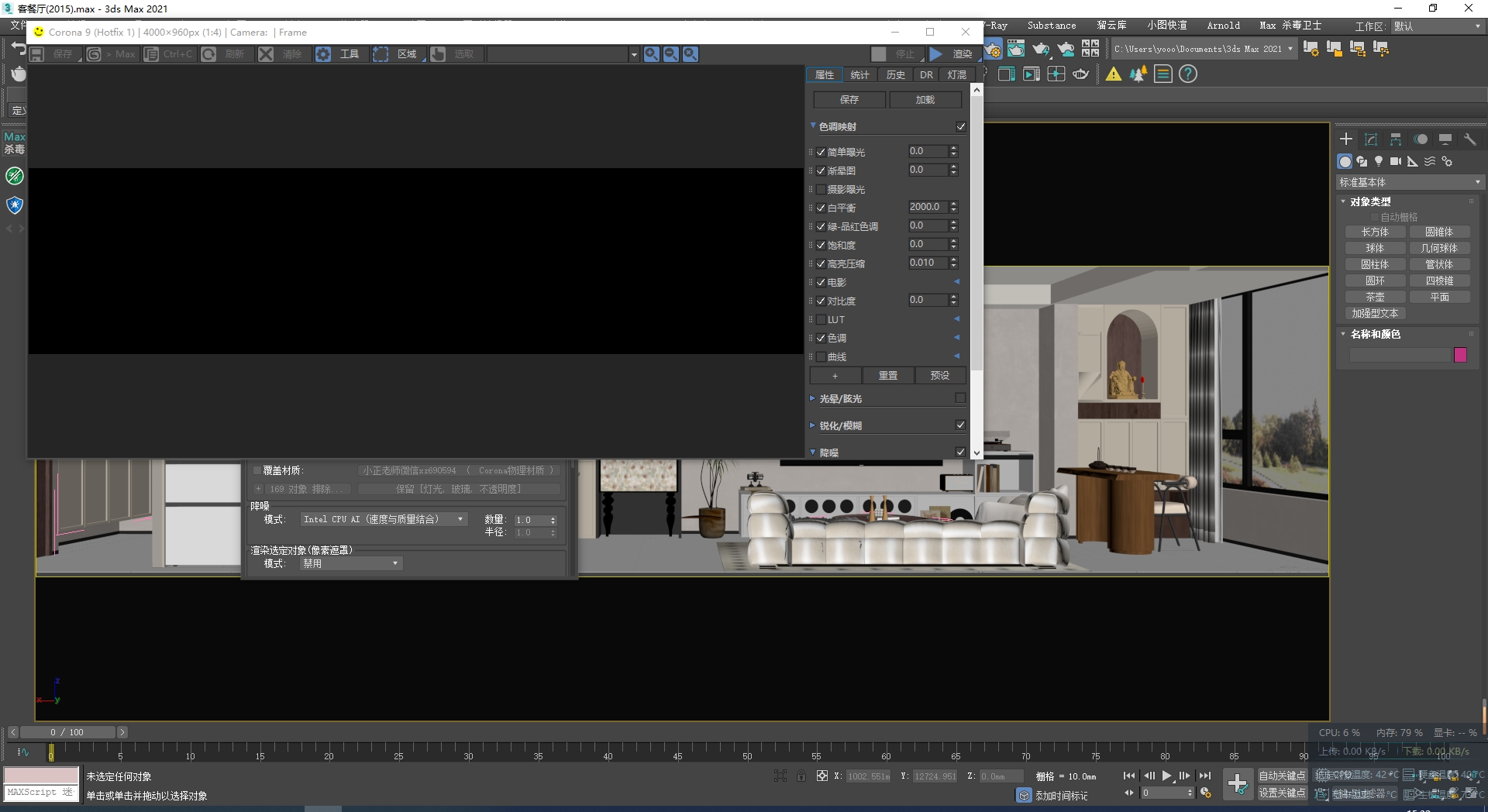Toggle the 饱和度 saturation checkbox
Screen dimensions: 1488x812
click(821, 245)
